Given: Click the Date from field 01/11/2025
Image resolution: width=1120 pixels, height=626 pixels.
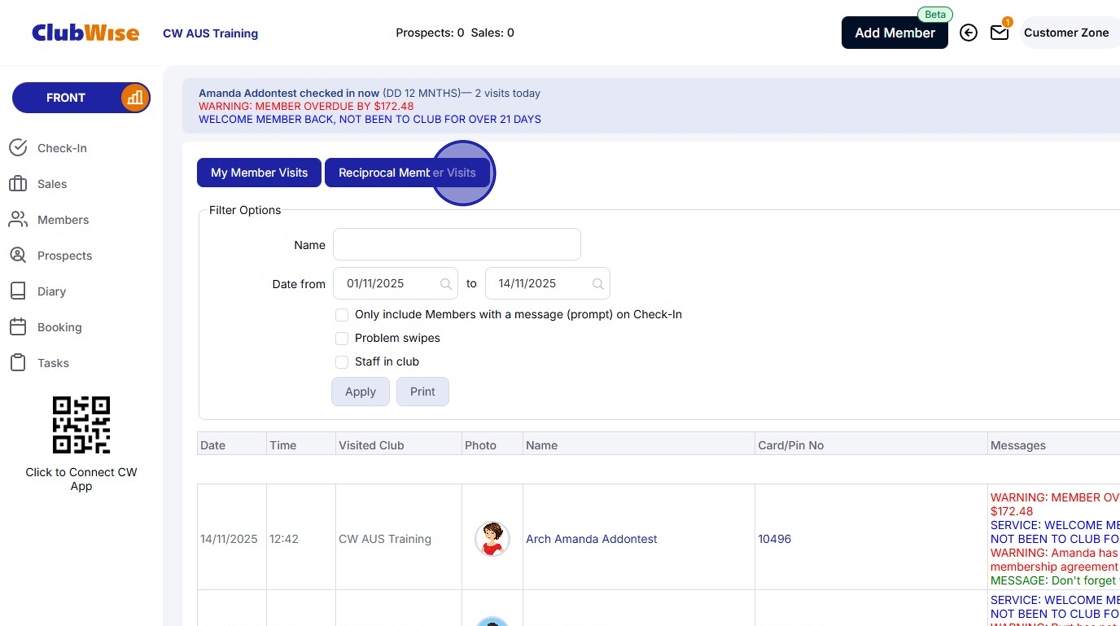Looking at the screenshot, I should coord(395,284).
